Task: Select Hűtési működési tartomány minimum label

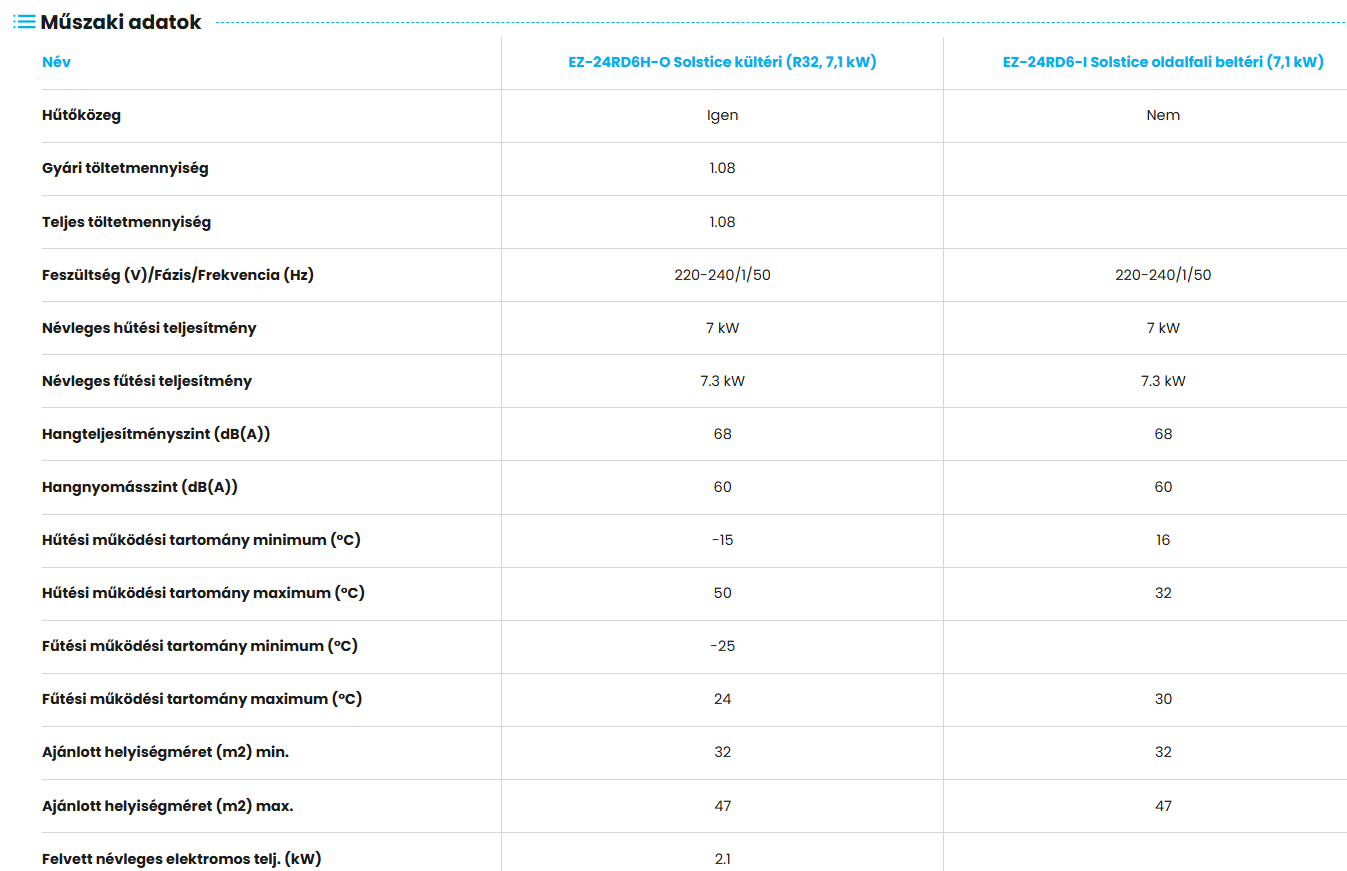Action: (x=201, y=540)
